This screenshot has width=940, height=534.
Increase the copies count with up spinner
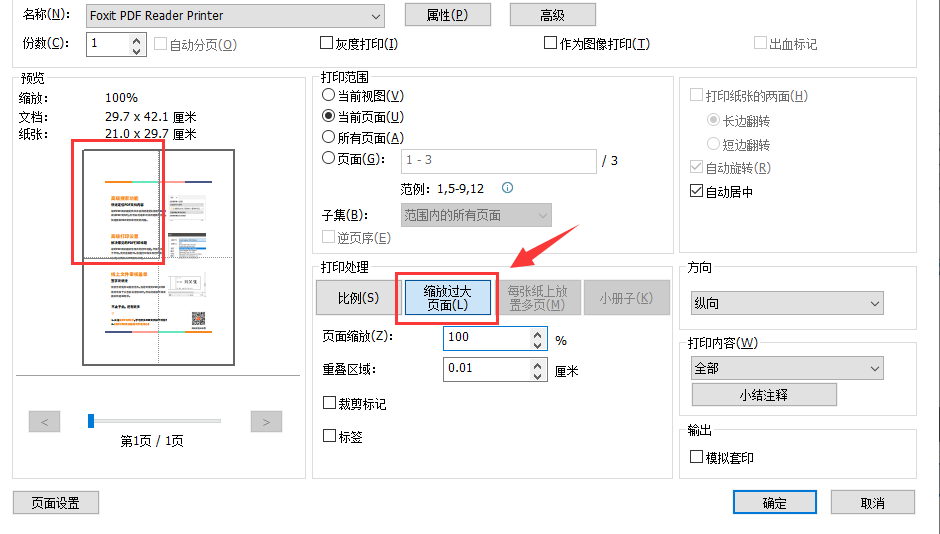137,38
